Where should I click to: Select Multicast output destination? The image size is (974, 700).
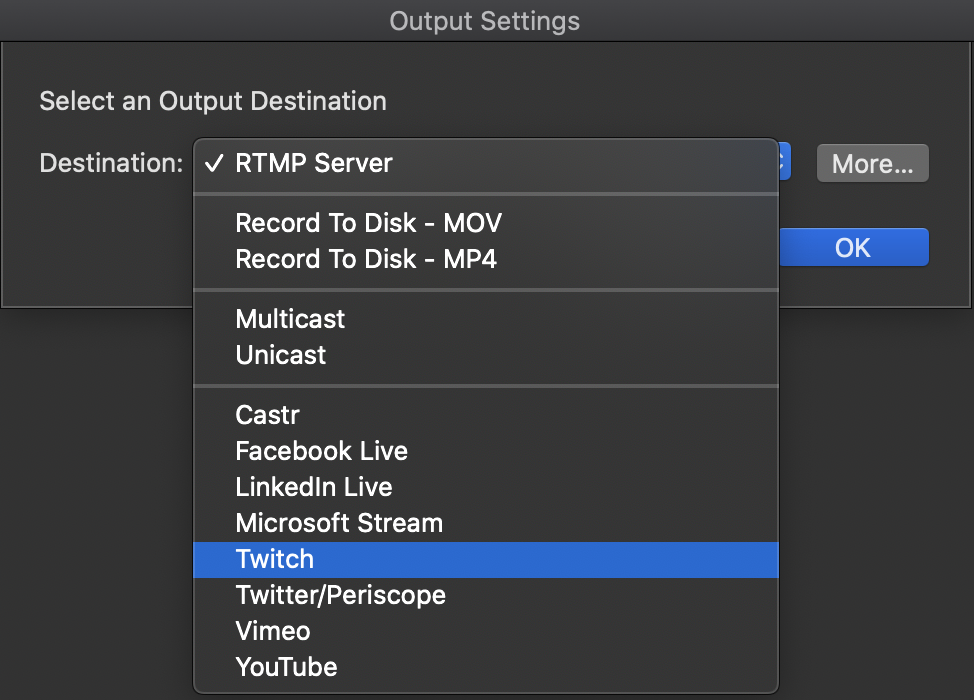point(290,319)
